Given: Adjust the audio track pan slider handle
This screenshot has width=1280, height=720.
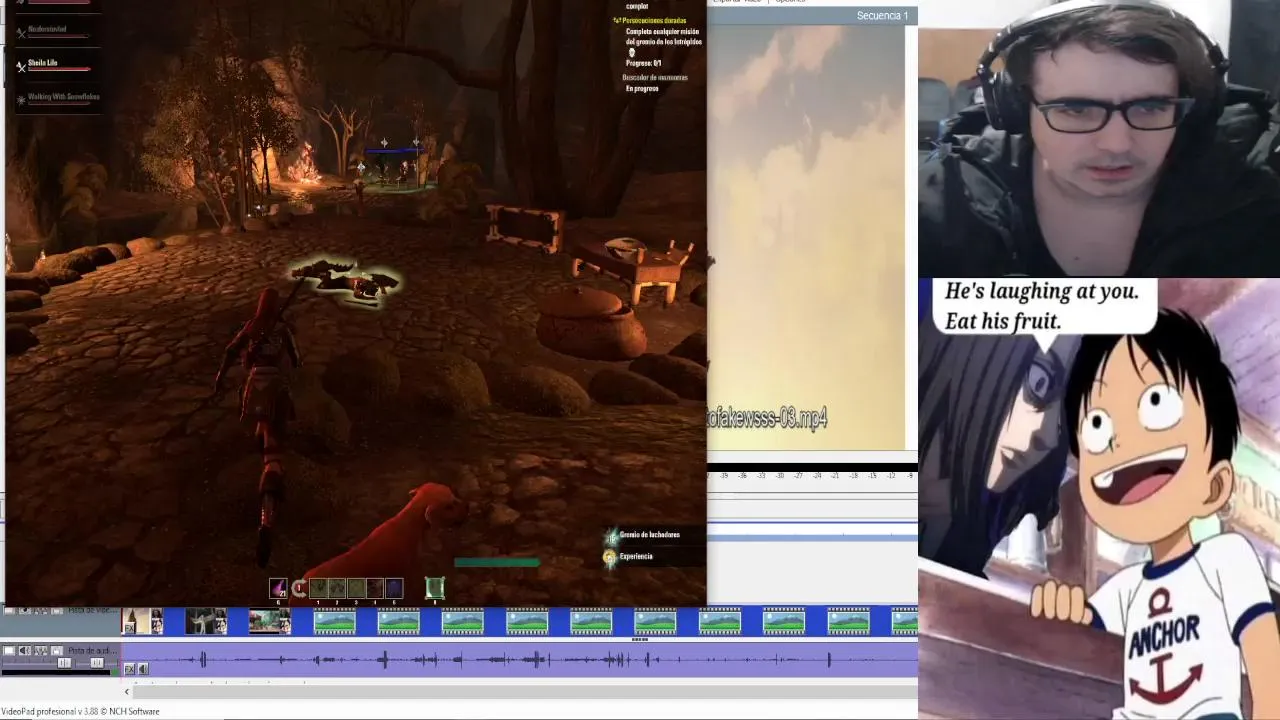Looking at the screenshot, I should coord(97,663).
